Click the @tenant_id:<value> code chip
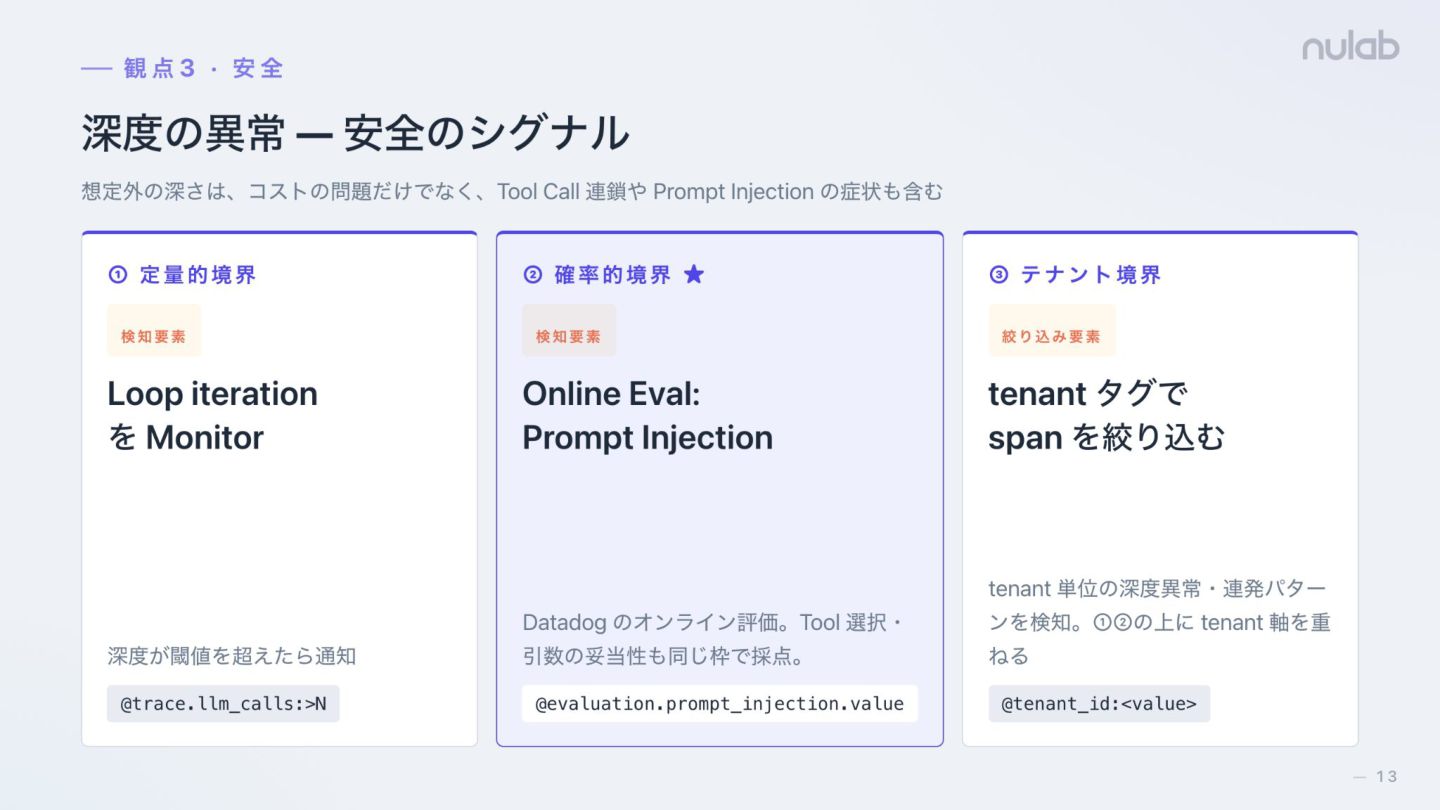This screenshot has width=1440, height=810. coord(1099,704)
